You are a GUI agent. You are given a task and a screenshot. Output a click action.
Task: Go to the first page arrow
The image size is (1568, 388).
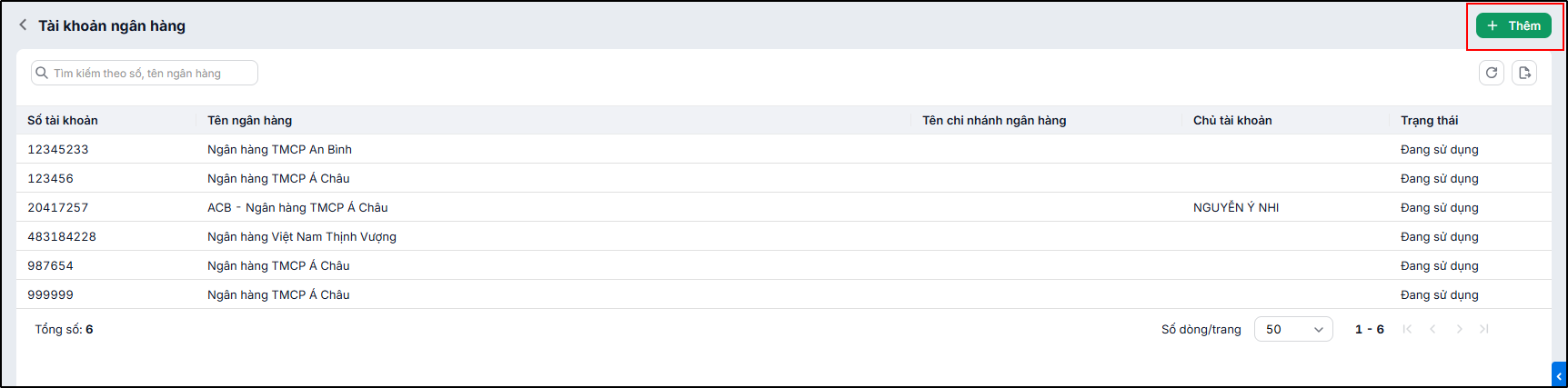1407,329
